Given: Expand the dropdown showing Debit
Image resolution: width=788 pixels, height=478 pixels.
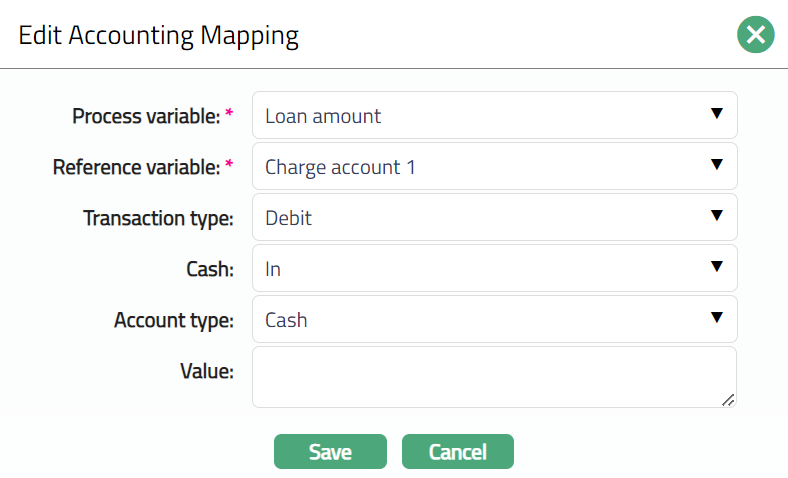Looking at the screenshot, I should 480,218.
